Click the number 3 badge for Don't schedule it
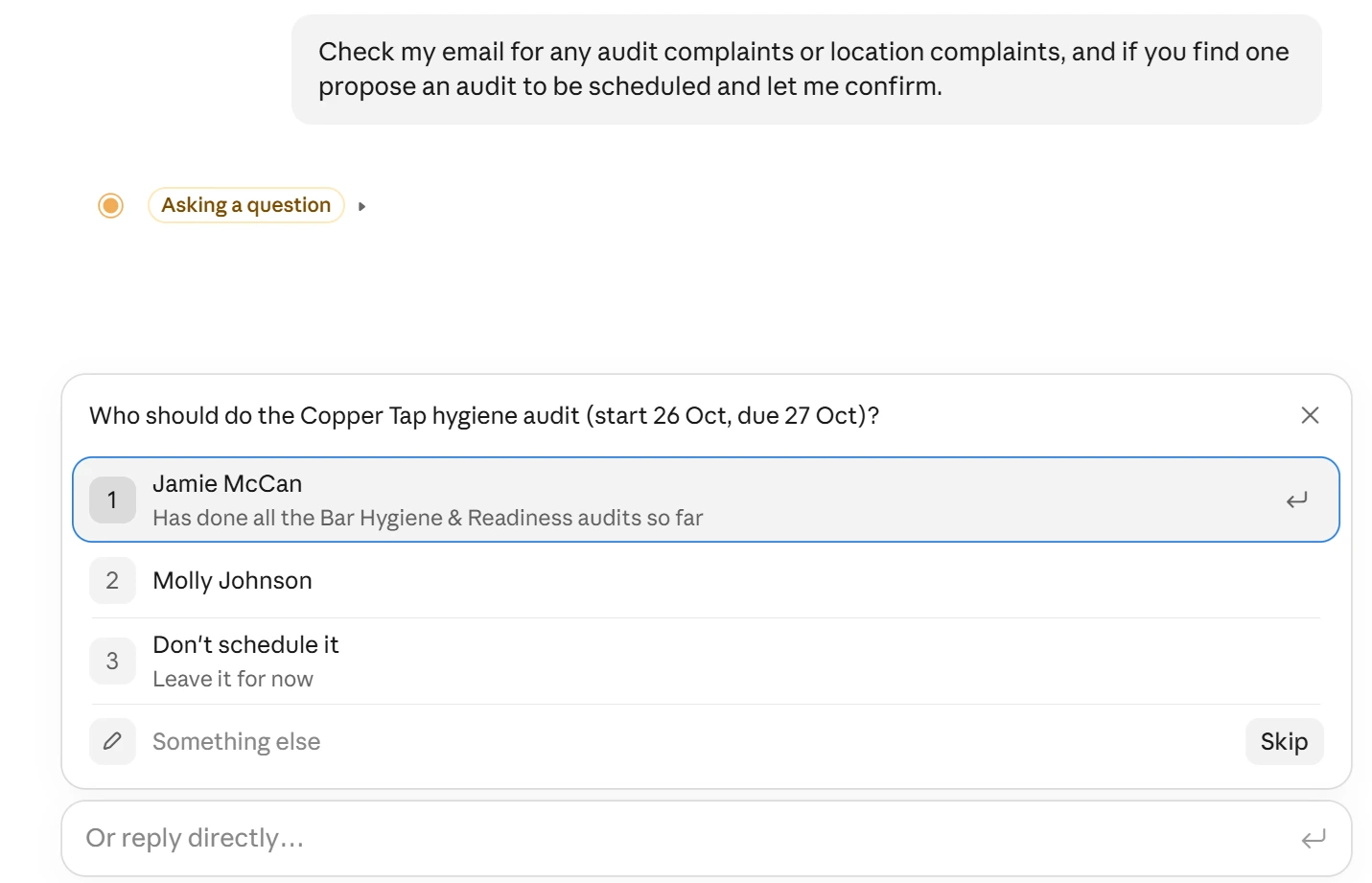This screenshot has width=1372, height=883. [x=112, y=662]
